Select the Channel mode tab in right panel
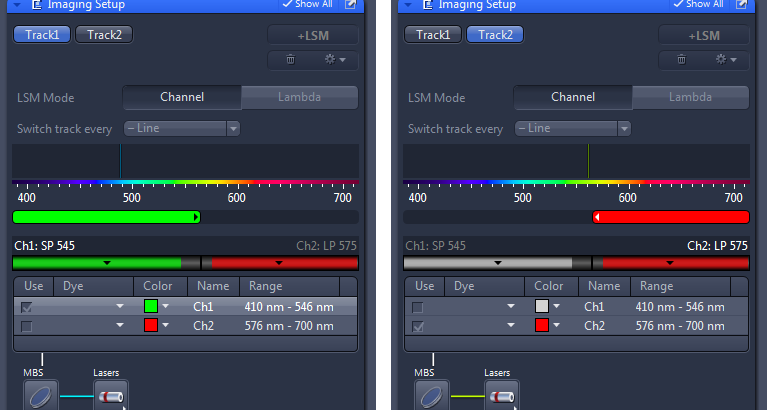Screen dimensions: 767x410 point(573,97)
